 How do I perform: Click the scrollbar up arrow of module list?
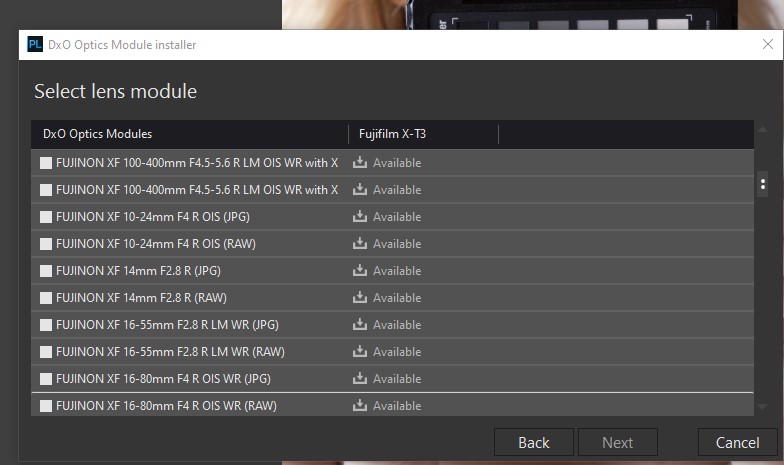tap(762, 130)
